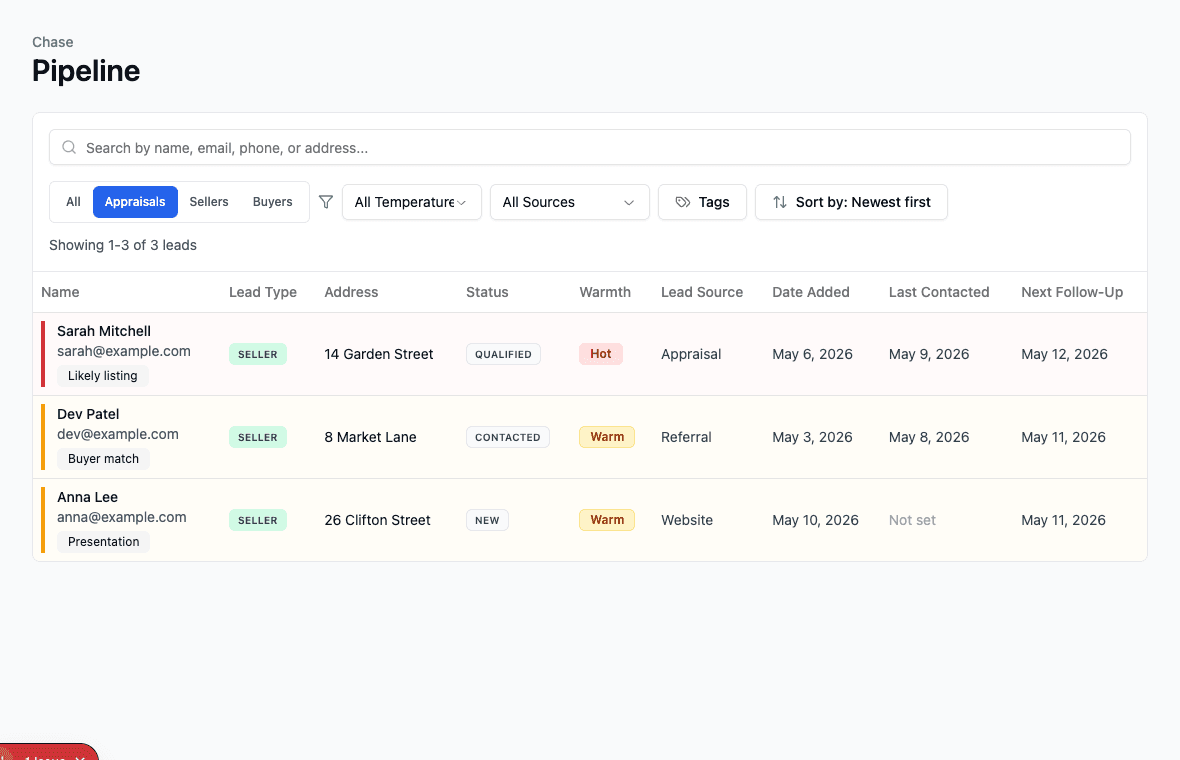Open the All Sources dropdown

(570, 202)
